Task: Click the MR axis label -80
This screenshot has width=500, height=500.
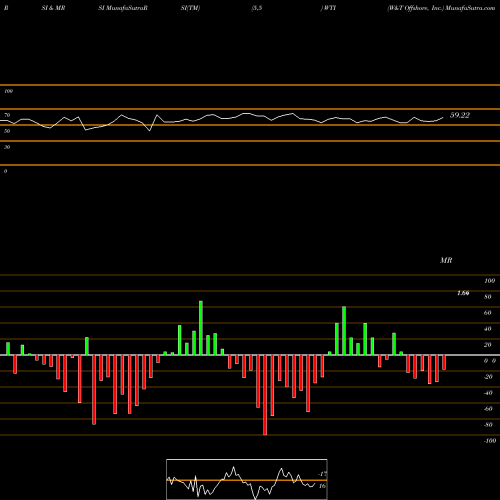Action: click(x=488, y=425)
